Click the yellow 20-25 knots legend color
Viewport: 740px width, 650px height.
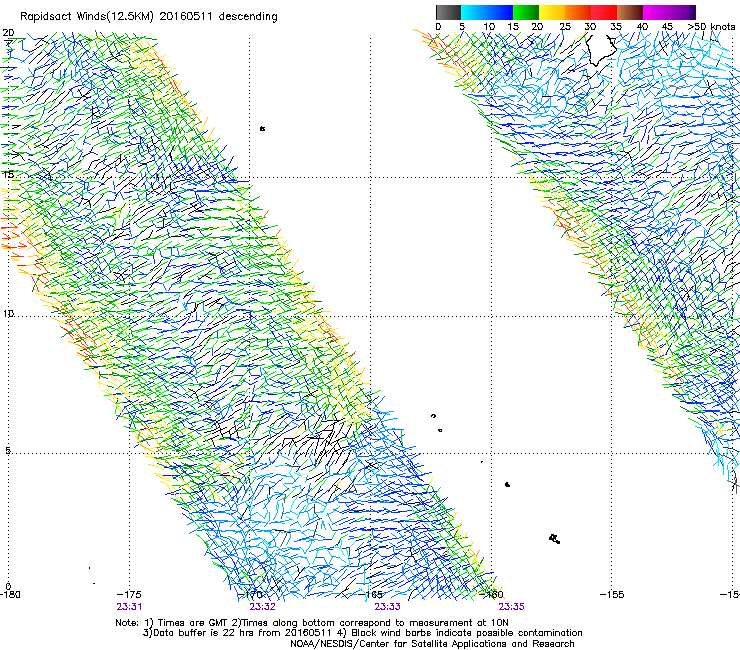point(552,12)
